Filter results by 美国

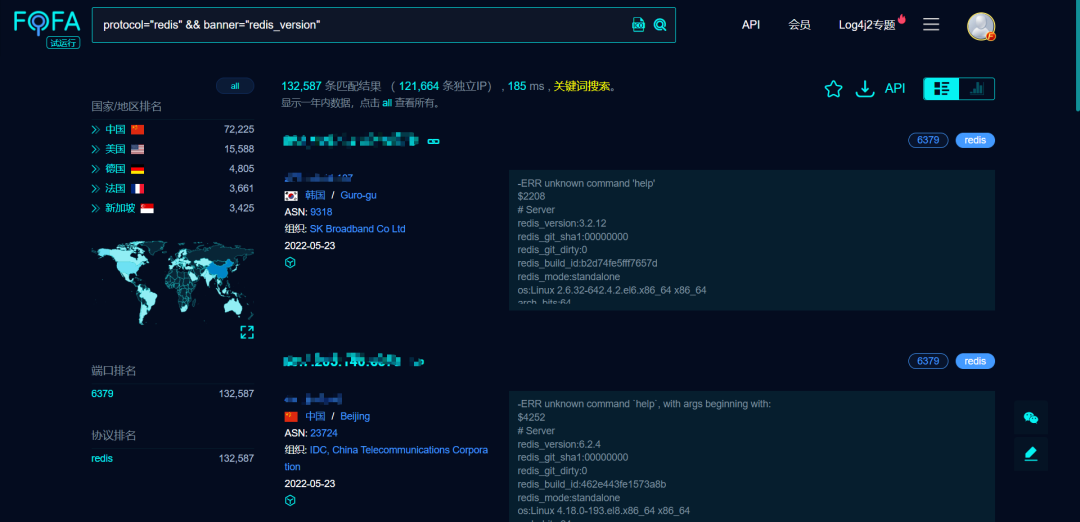pyautogui.click(x=115, y=149)
